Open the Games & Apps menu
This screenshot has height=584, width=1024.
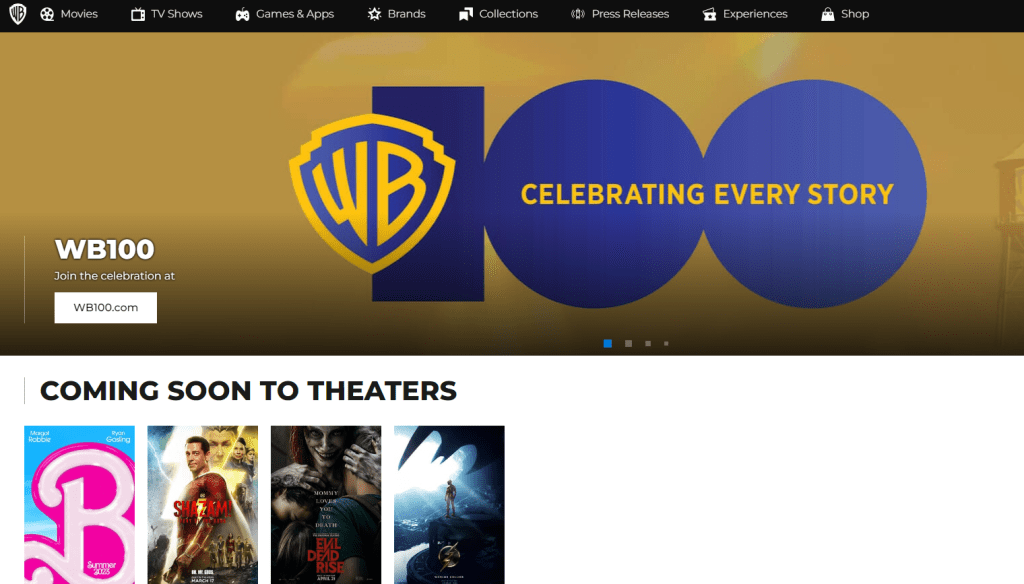pos(294,14)
